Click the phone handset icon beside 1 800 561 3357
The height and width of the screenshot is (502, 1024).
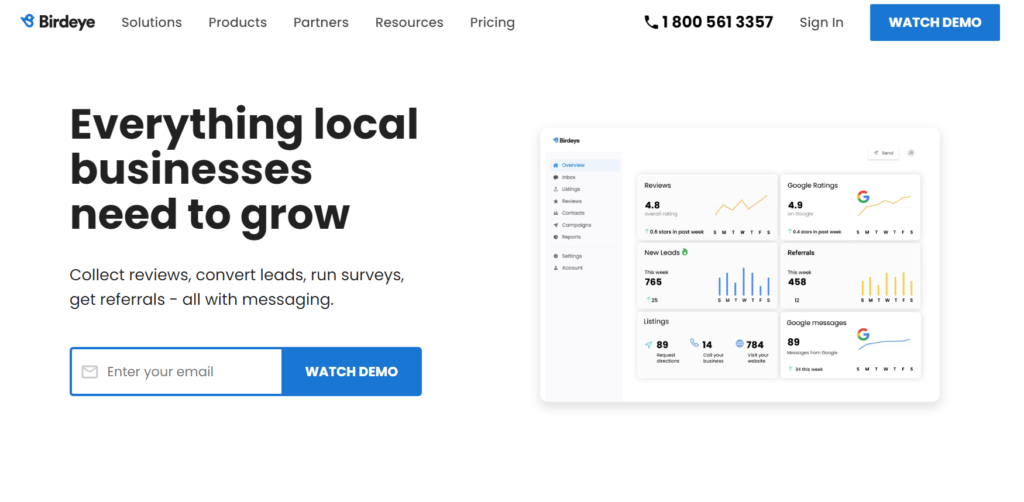[x=651, y=22]
